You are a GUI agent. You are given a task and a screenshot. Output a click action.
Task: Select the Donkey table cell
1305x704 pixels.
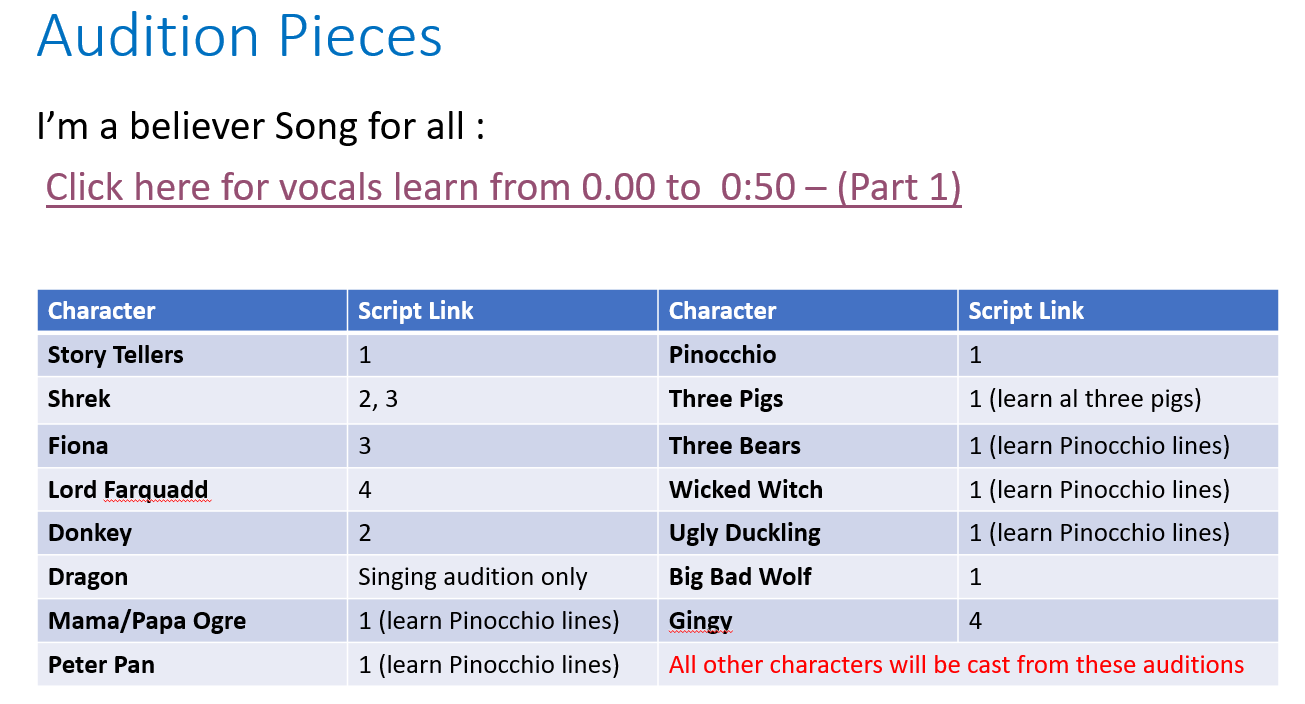(x=192, y=533)
